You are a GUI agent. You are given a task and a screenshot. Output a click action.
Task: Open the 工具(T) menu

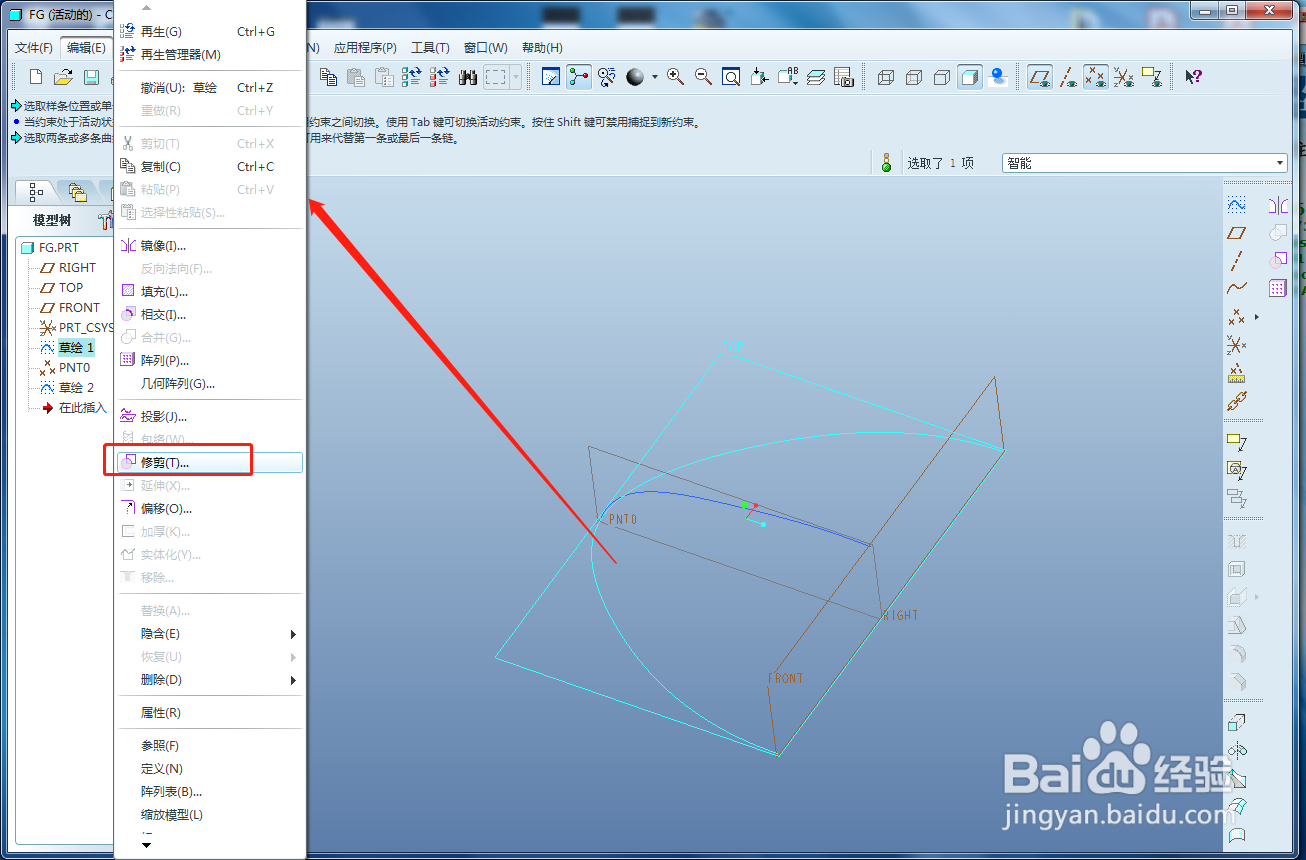point(430,48)
